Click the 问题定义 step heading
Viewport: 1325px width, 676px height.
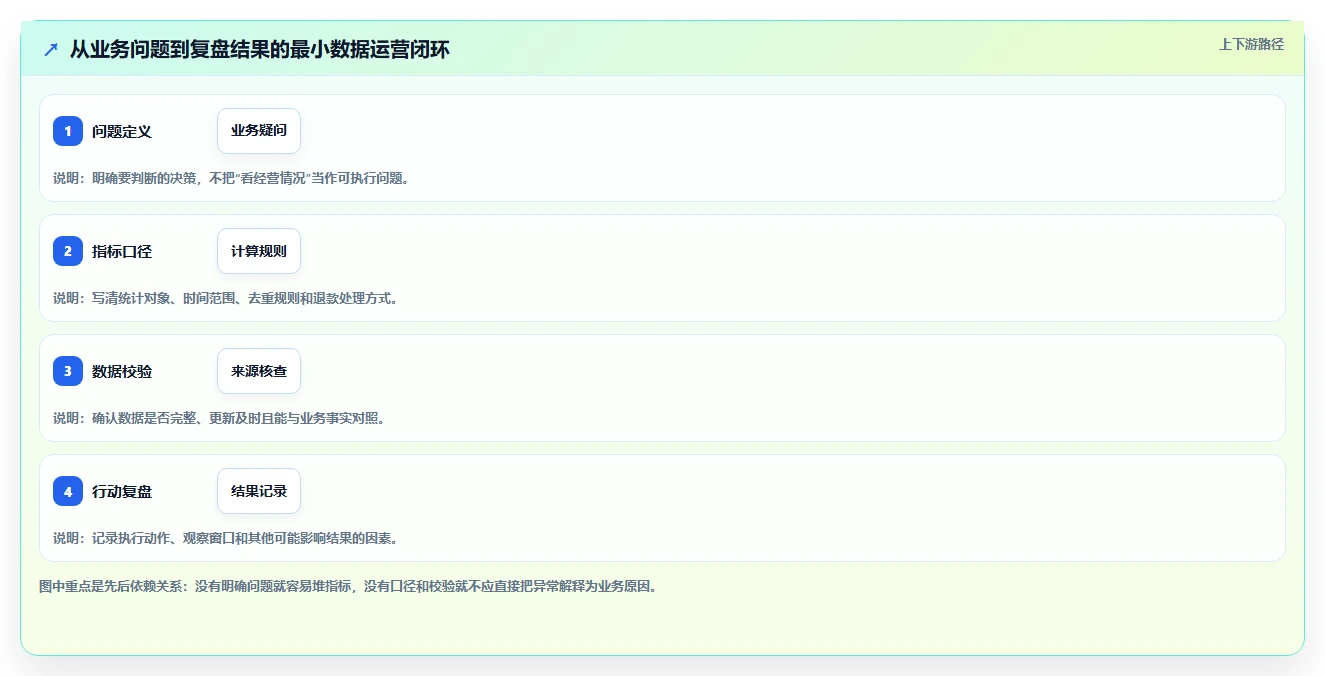point(122,131)
